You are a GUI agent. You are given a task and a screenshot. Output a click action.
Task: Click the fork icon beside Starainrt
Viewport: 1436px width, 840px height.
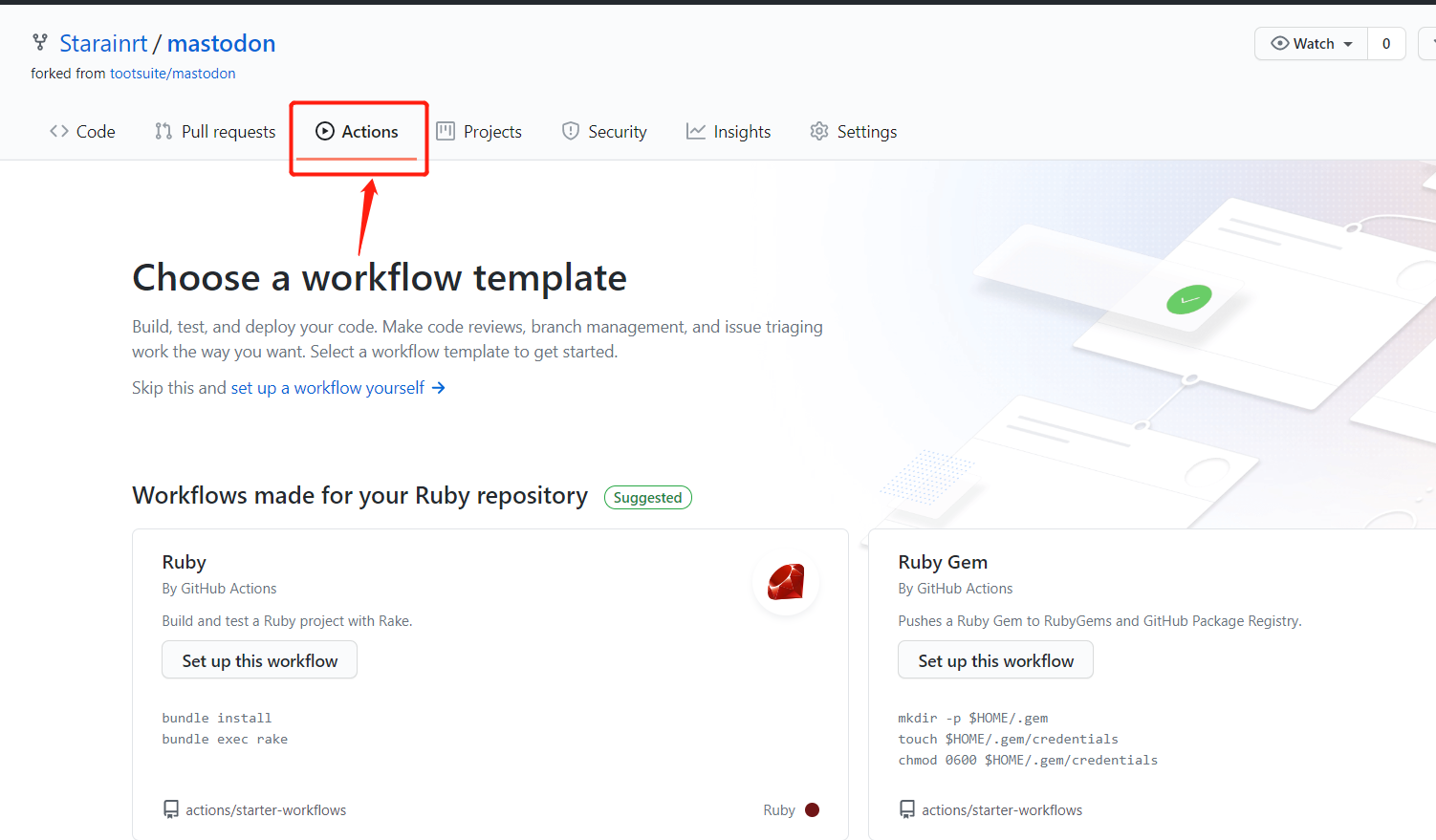[x=40, y=42]
